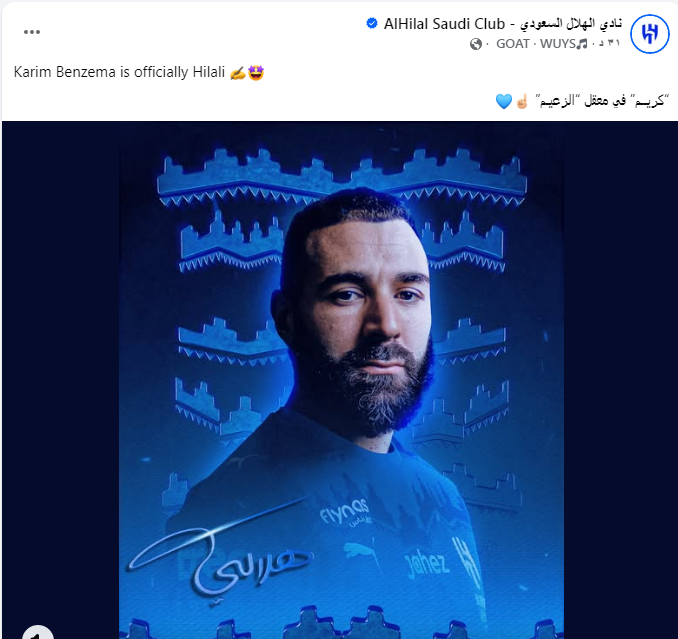Click the post timestamp in Arabic numerals
The image size is (678, 639).
pos(609,43)
